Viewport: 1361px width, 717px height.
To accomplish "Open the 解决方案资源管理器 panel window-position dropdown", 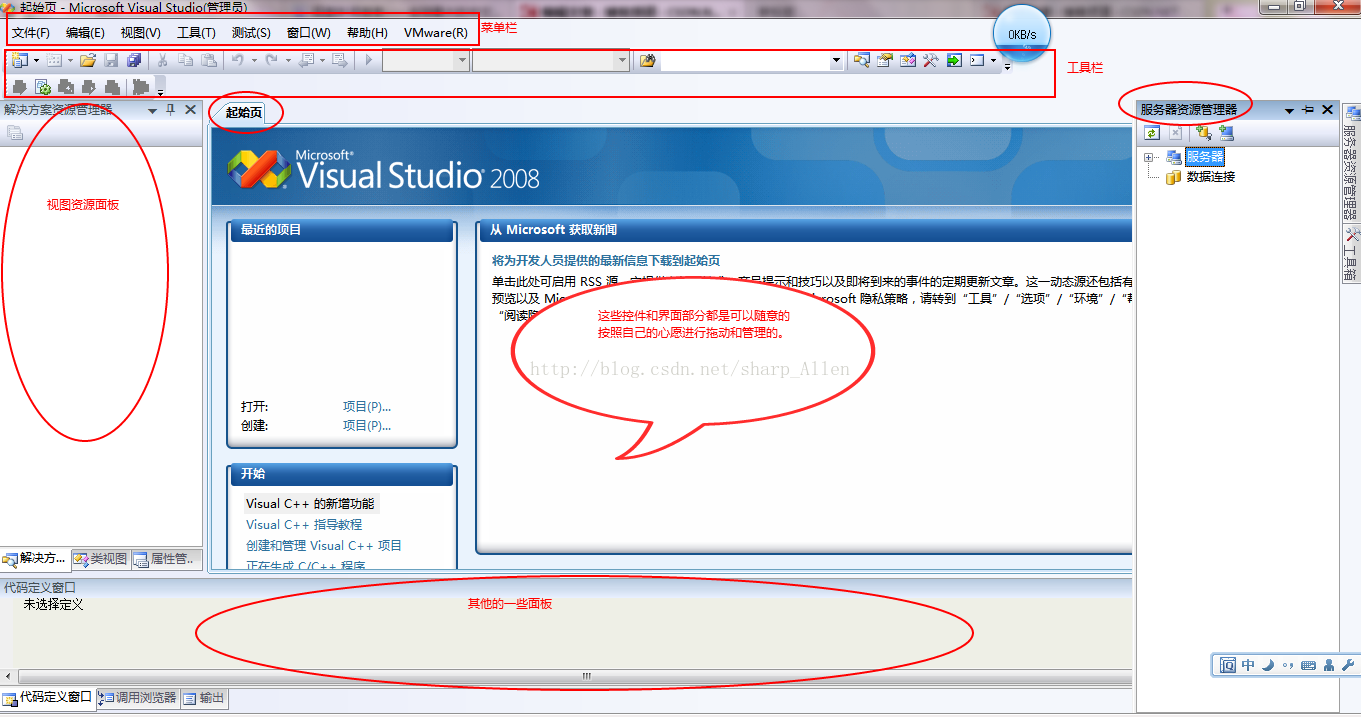I will click(153, 110).
